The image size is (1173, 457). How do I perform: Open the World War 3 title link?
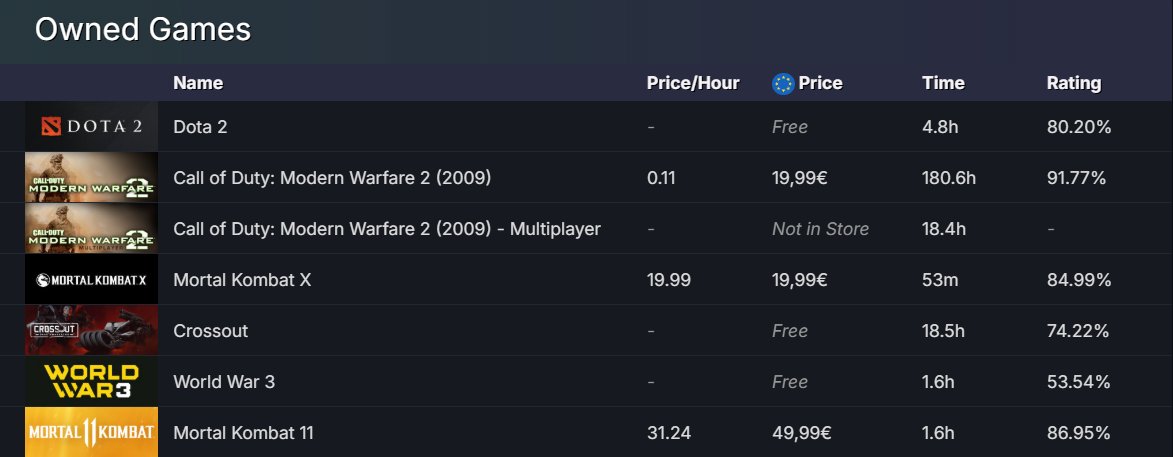coord(224,381)
